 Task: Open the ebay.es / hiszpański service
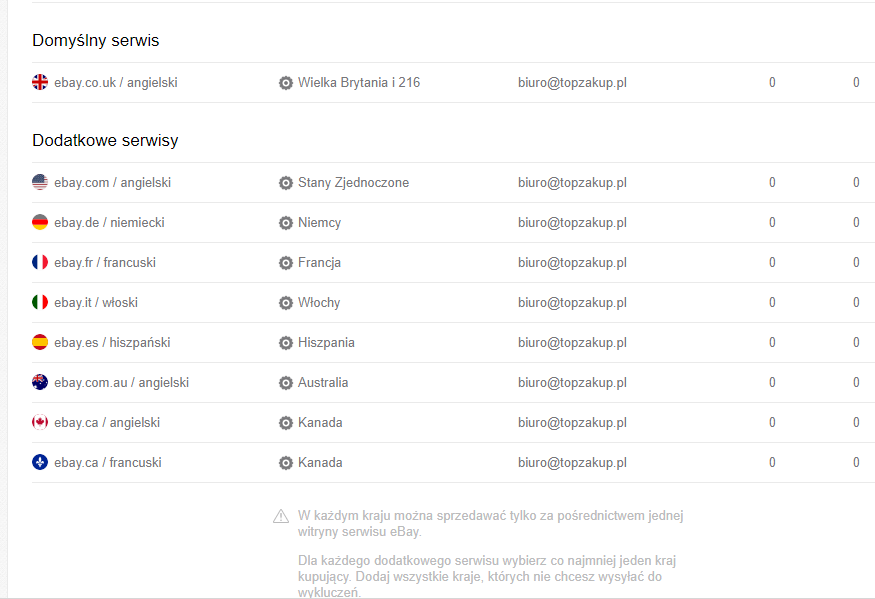[x=112, y=343]
